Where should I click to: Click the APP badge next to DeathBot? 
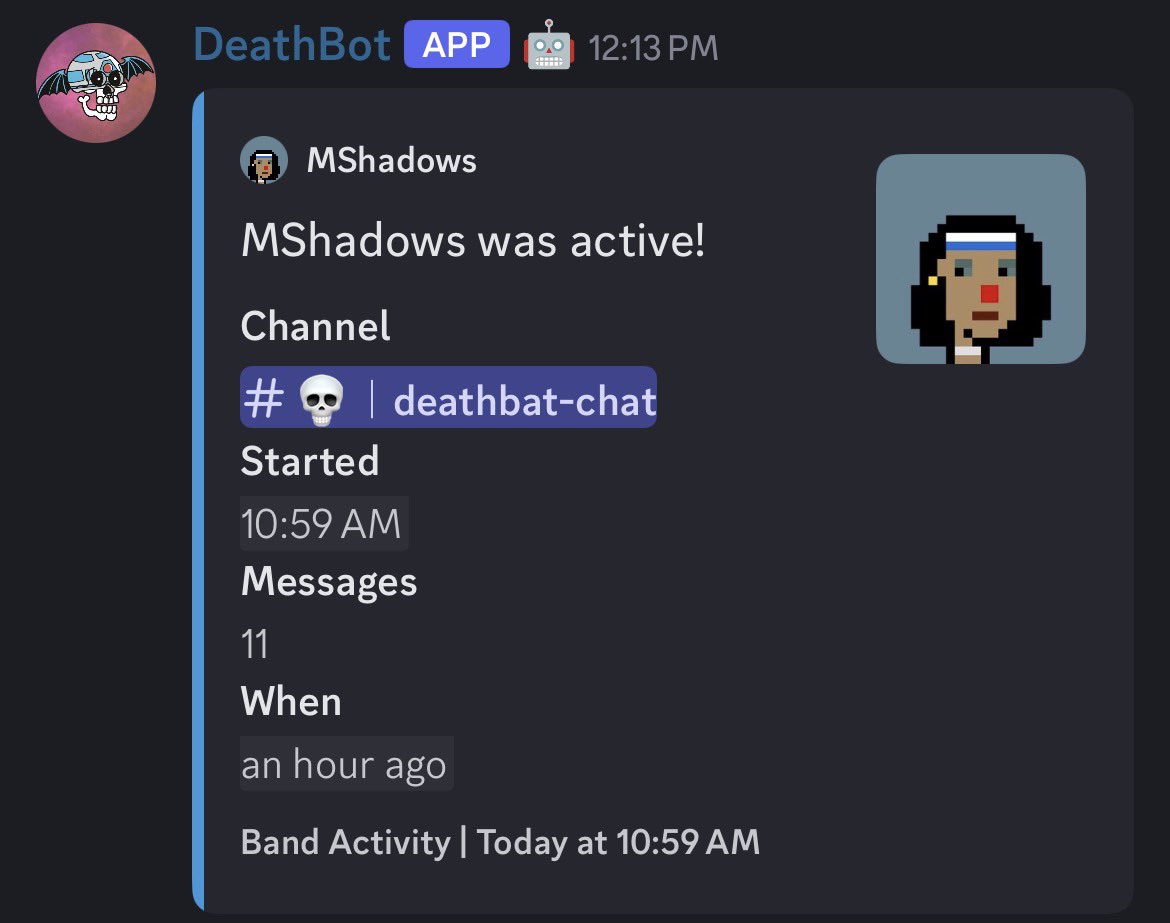[456, 44]
